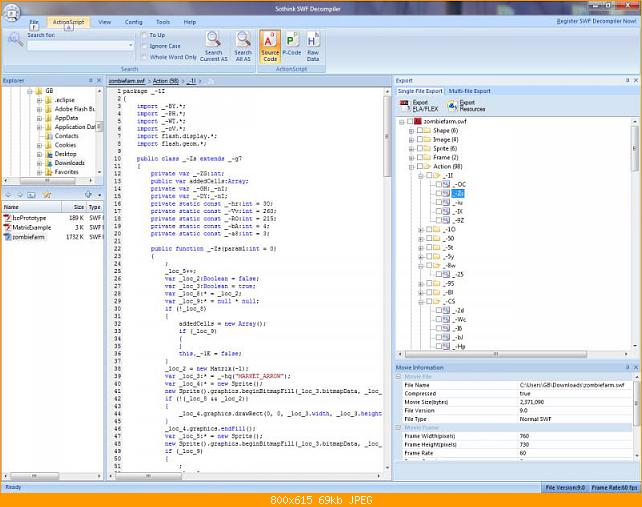Screen dimensions: 642x507
Task: Click the Register SWF Decompiler Now link
Action: 596,21
